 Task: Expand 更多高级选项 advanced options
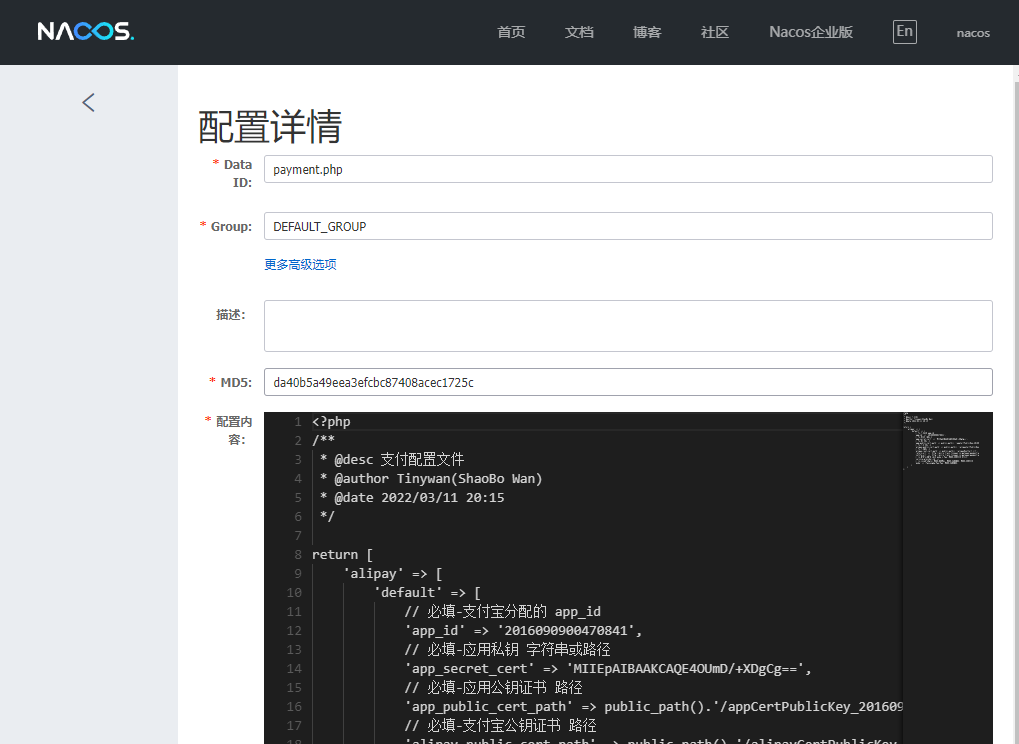(x=300, y=265)
